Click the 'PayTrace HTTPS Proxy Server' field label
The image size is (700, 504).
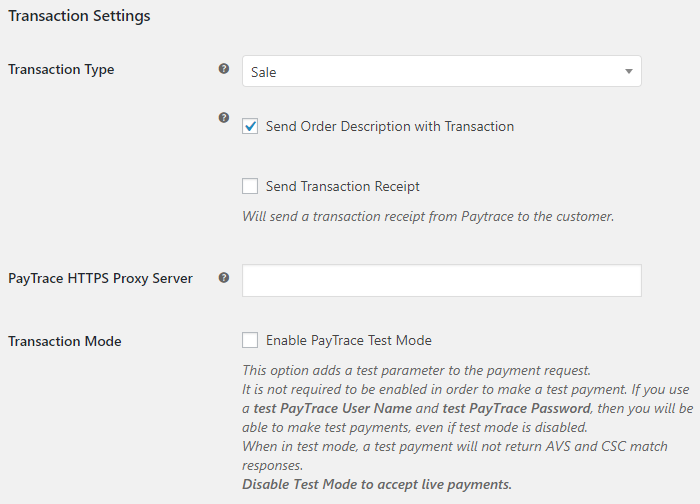click(x=100, y=278)
